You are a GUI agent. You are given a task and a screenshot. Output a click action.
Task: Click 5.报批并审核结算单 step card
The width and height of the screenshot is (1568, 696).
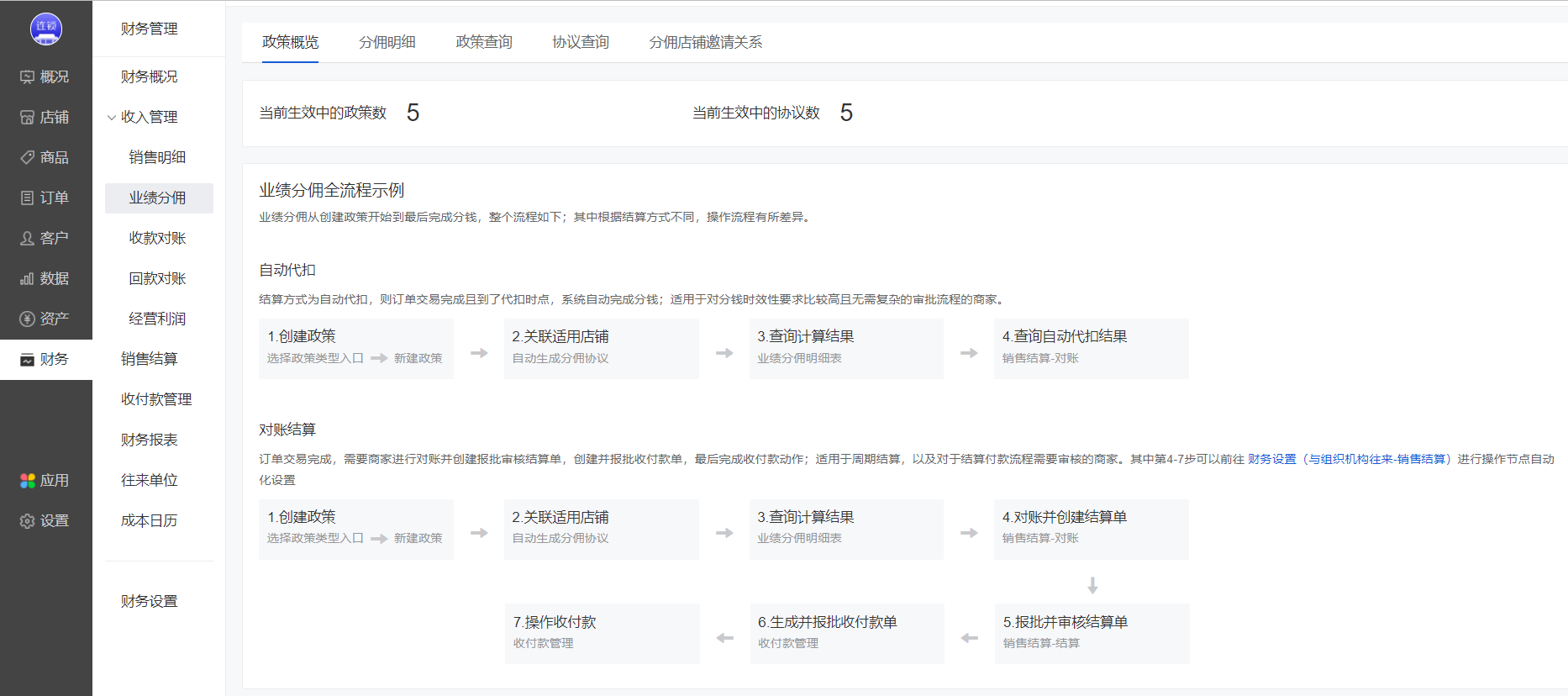click(x=1092, y=634)
